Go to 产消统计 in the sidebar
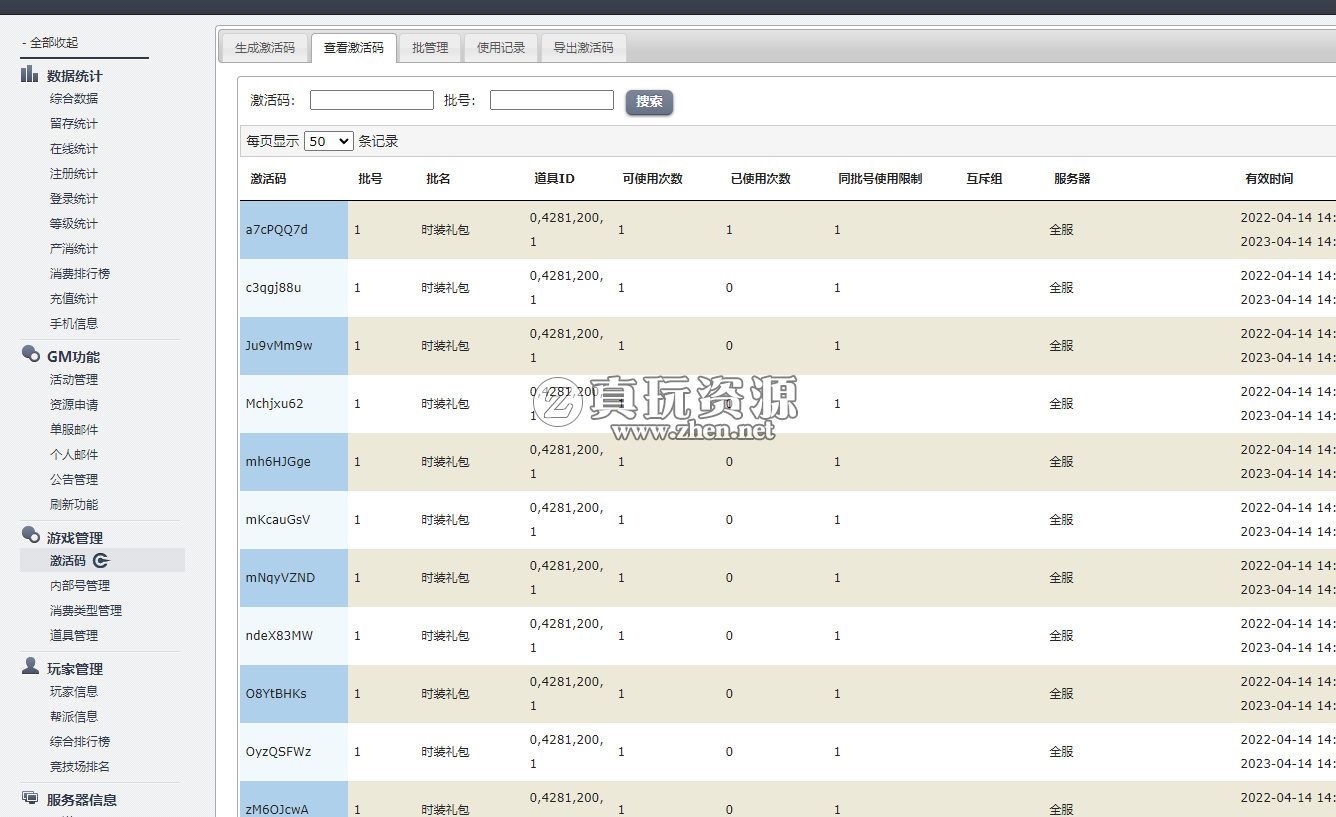Viewport: 1336px width, 817px height. tap(74, 249)
